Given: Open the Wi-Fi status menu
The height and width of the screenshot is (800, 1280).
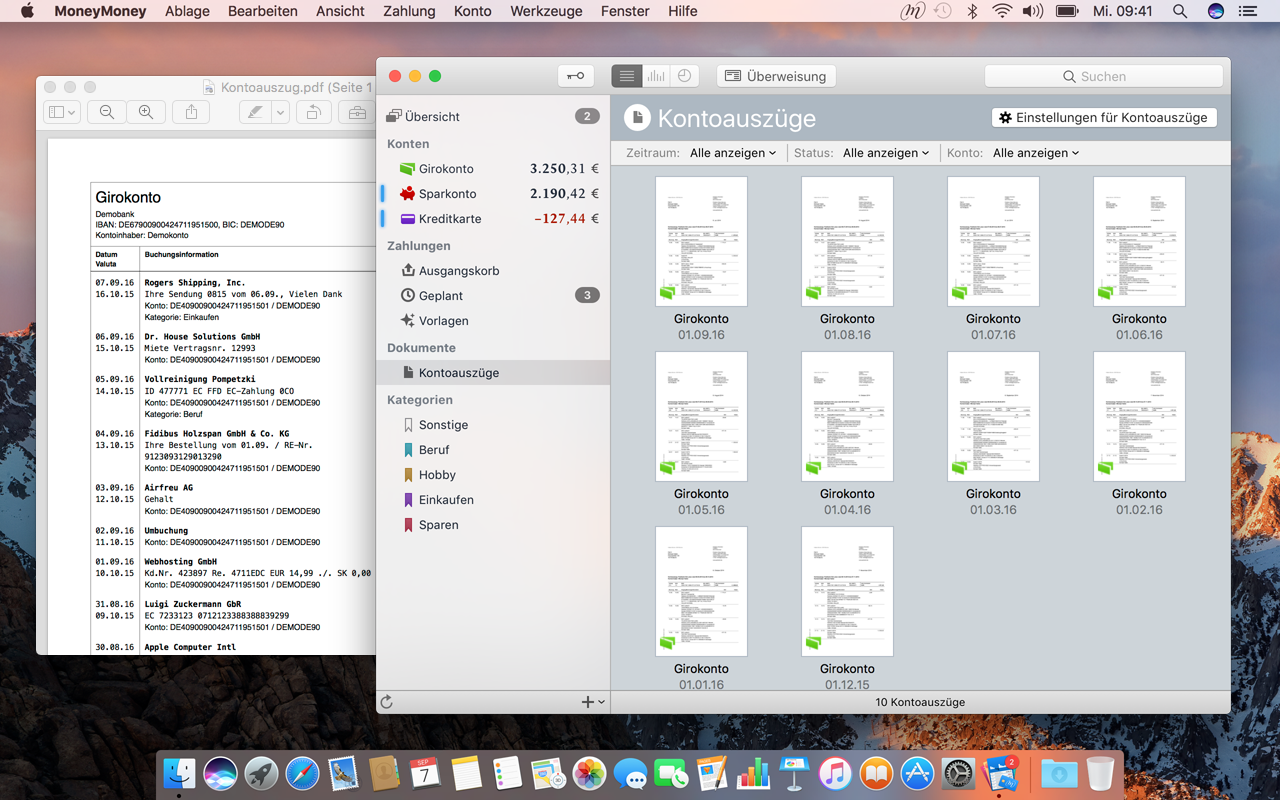Looking at the screenshot, I should tap(1002, 11).
